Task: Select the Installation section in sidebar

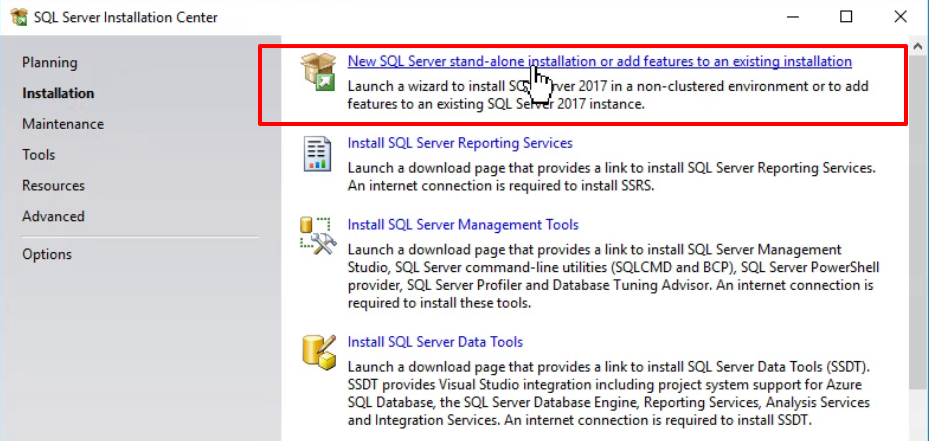Action: (x=58, y=93)
